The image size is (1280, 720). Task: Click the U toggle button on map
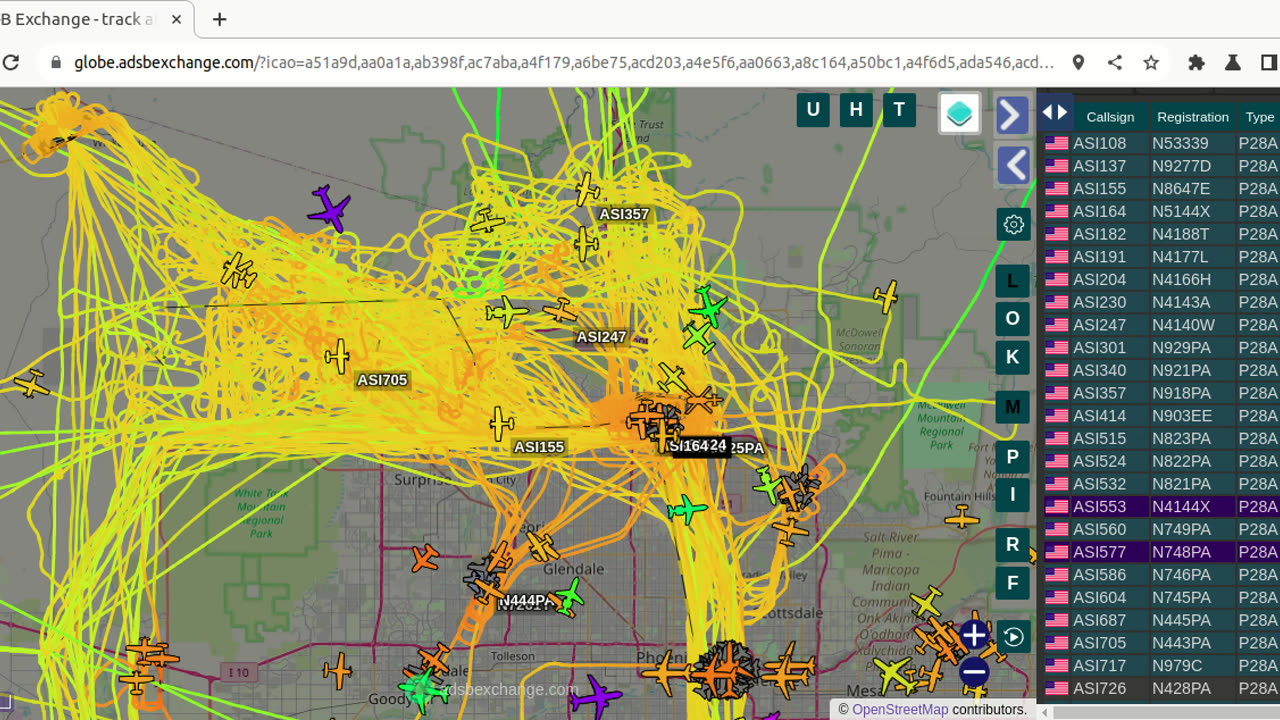point(813,110)
